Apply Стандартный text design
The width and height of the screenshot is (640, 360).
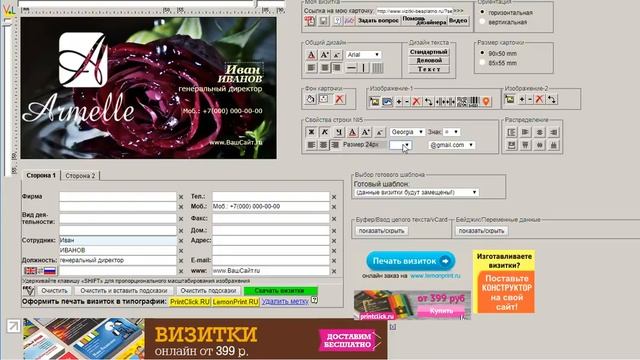click(429, 52)
